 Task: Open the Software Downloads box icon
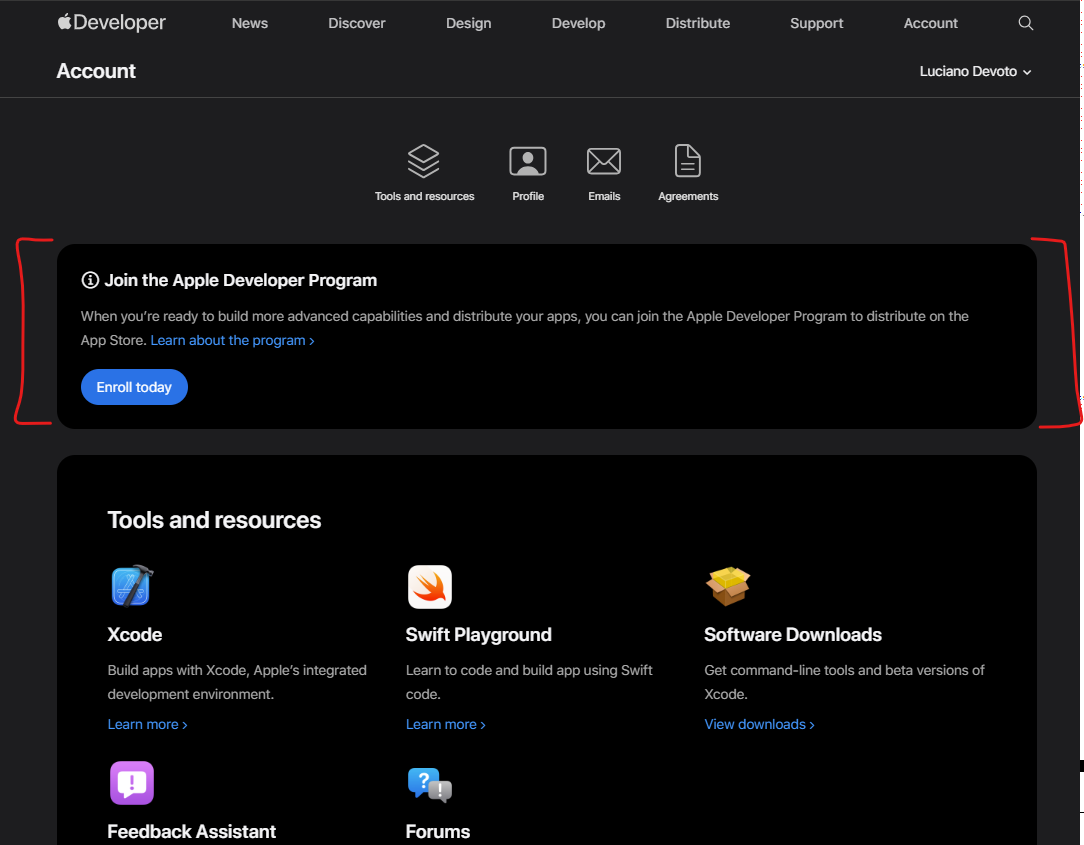pos(728,587)
